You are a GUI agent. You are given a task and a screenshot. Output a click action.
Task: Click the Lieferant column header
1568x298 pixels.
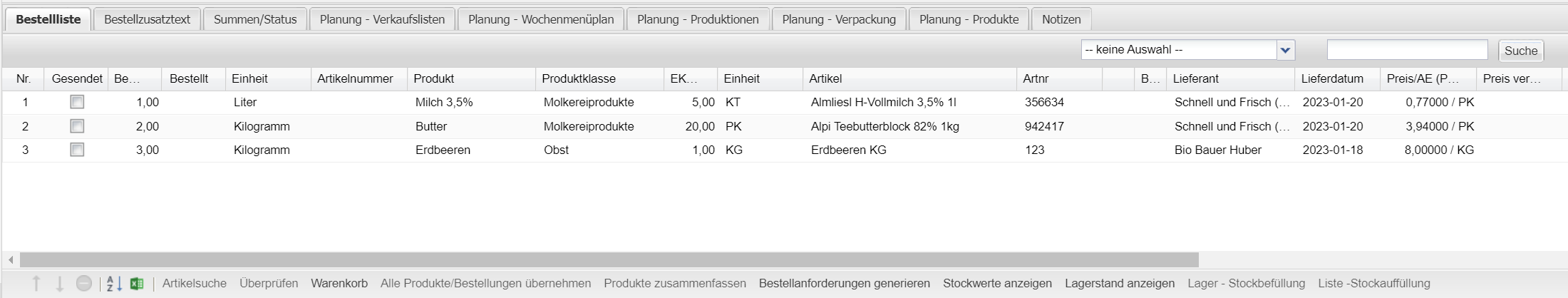[1196, 78]
